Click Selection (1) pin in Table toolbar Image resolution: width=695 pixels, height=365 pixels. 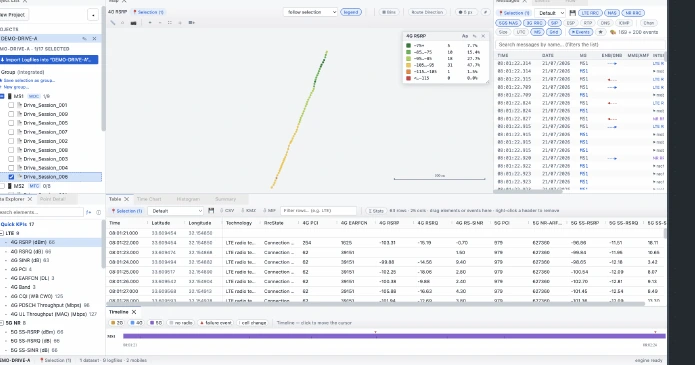point(127,211)
